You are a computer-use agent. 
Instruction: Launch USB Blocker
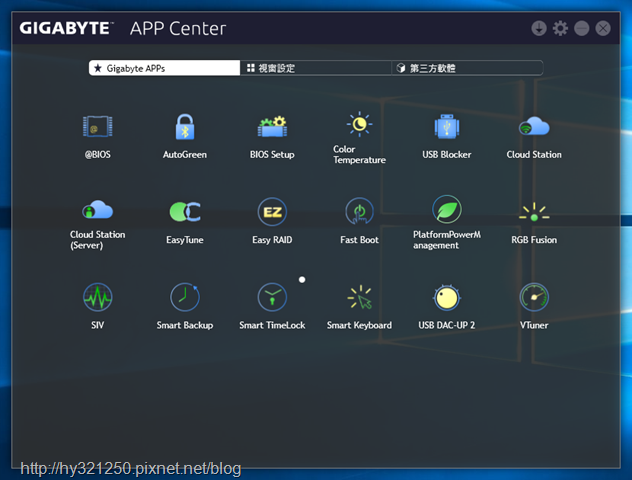(x=446, y=127)
